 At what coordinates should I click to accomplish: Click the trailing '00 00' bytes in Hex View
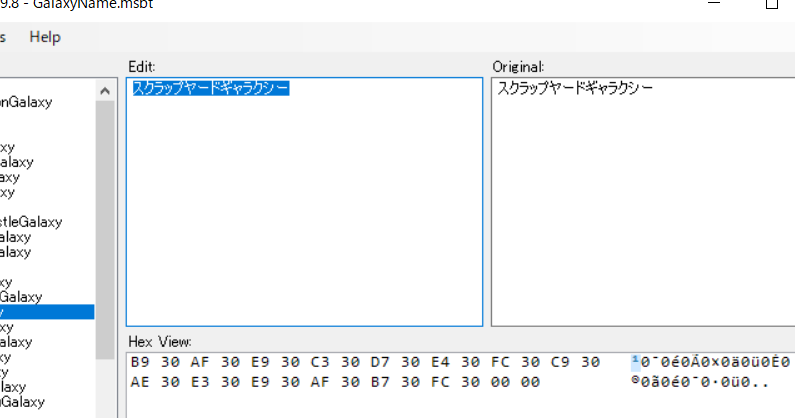point(518,382)
